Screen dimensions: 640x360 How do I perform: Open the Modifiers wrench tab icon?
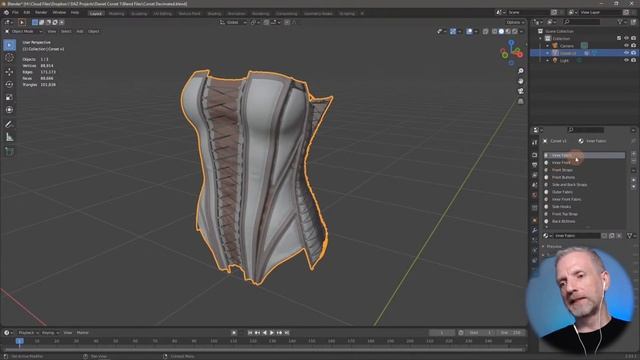(x=535, y=231)
